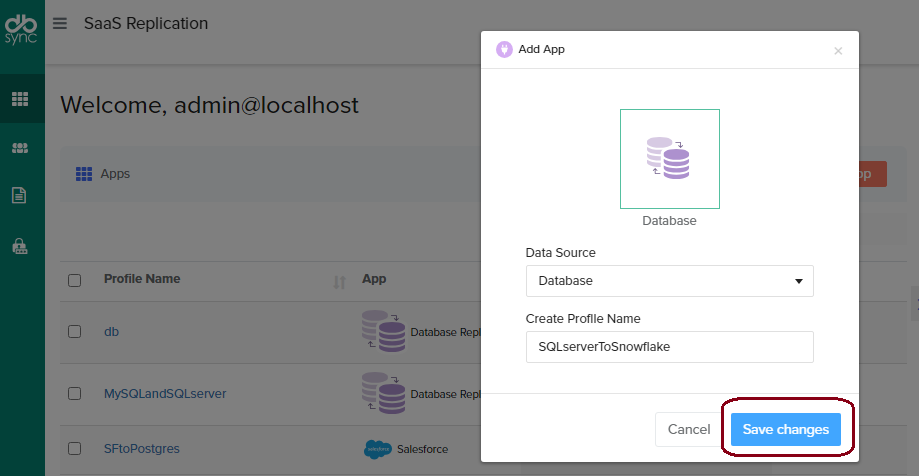This screenshot has width=919, height=476.
Task: Click Database Replication text in db row
Action: 445,332
